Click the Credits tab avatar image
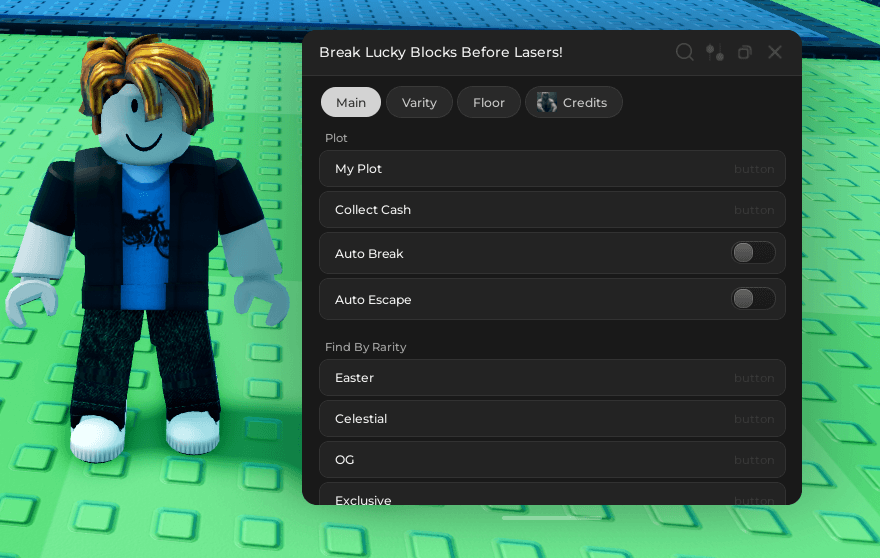Image resolution: width=880 pixels, height=558 pixels. pos(546,102)
